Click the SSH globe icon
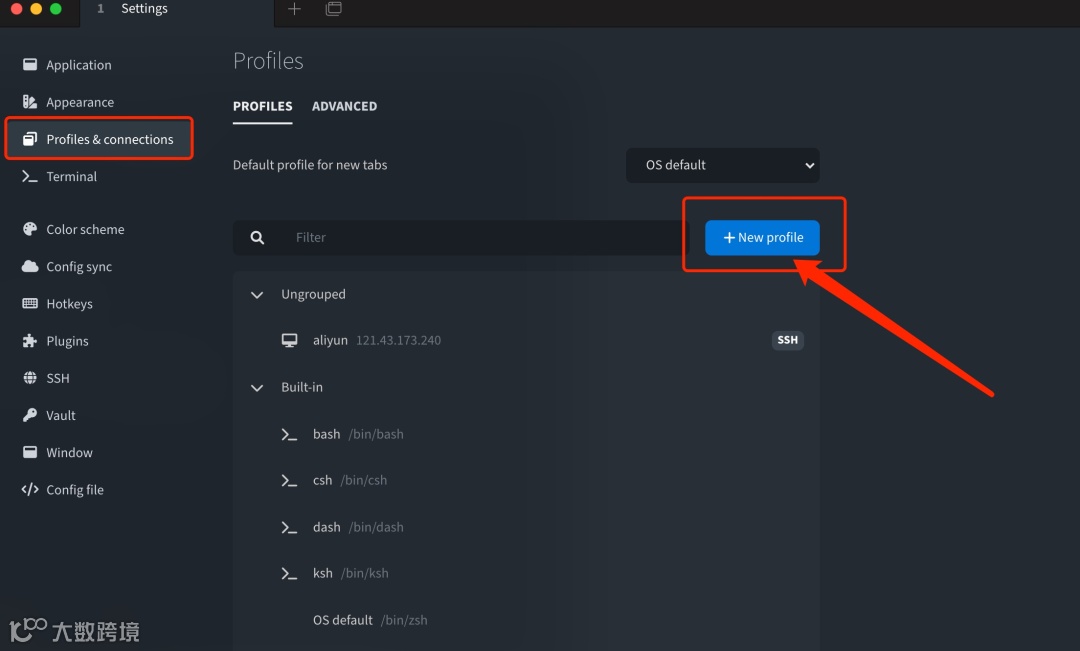 click(30, 378)
